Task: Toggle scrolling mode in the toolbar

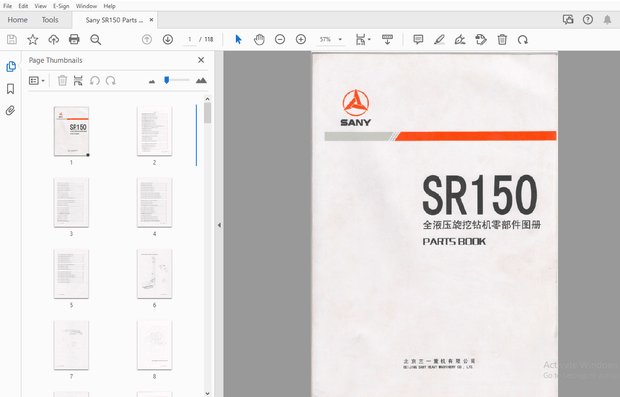Action: (x=387, y=40)
